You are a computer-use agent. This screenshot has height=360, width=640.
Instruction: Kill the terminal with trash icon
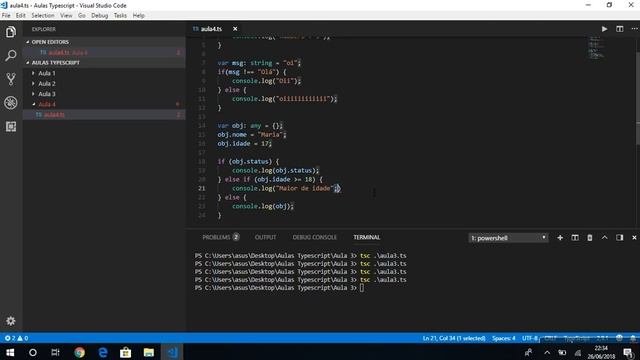590,238
